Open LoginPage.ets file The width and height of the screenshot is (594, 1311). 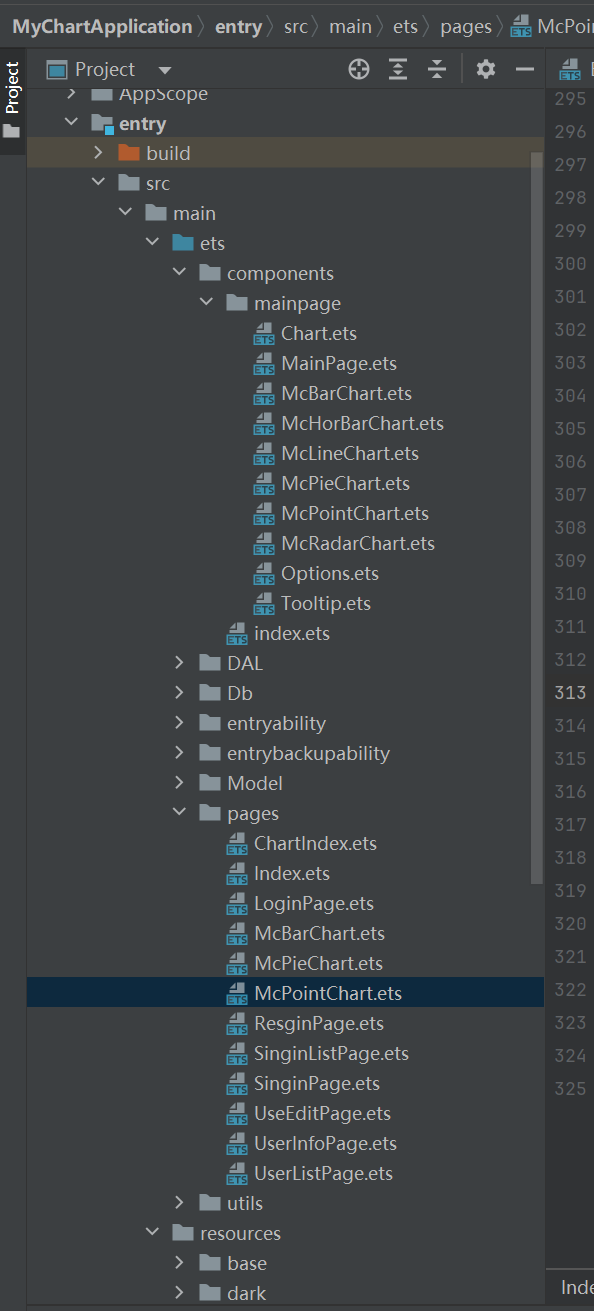[x=314, y=903]
